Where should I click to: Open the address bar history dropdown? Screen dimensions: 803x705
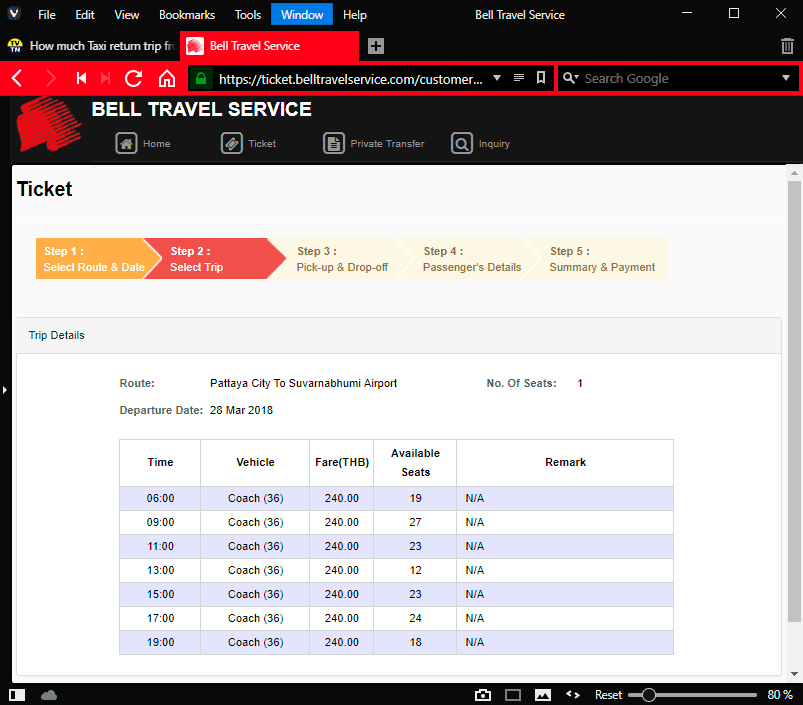click(x=497, y=78)
